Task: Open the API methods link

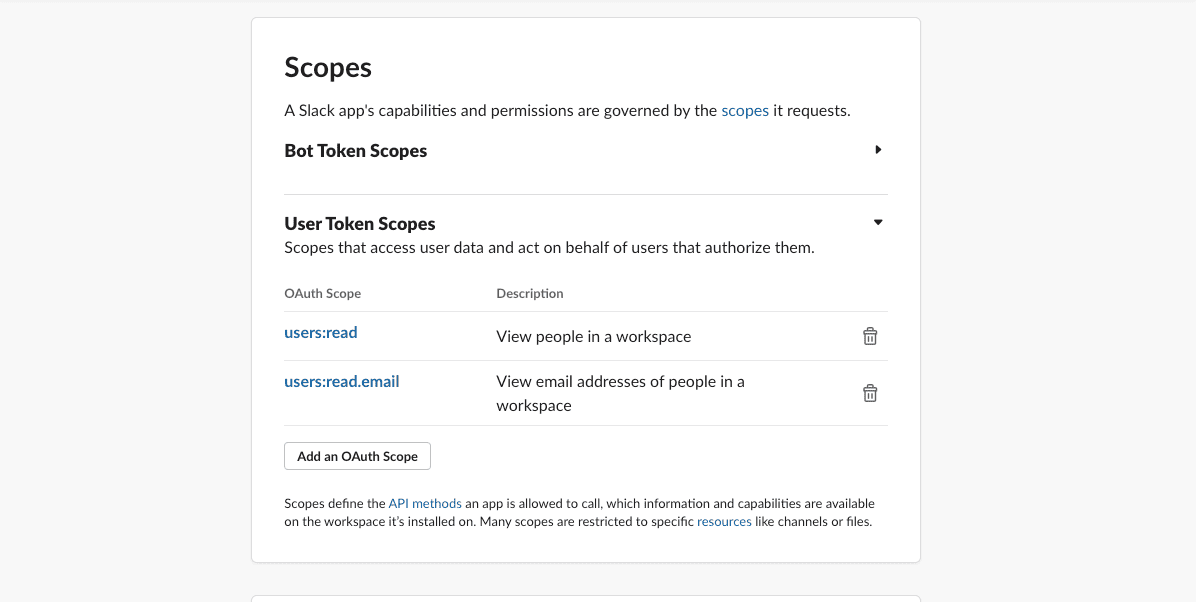Action: 425,504
